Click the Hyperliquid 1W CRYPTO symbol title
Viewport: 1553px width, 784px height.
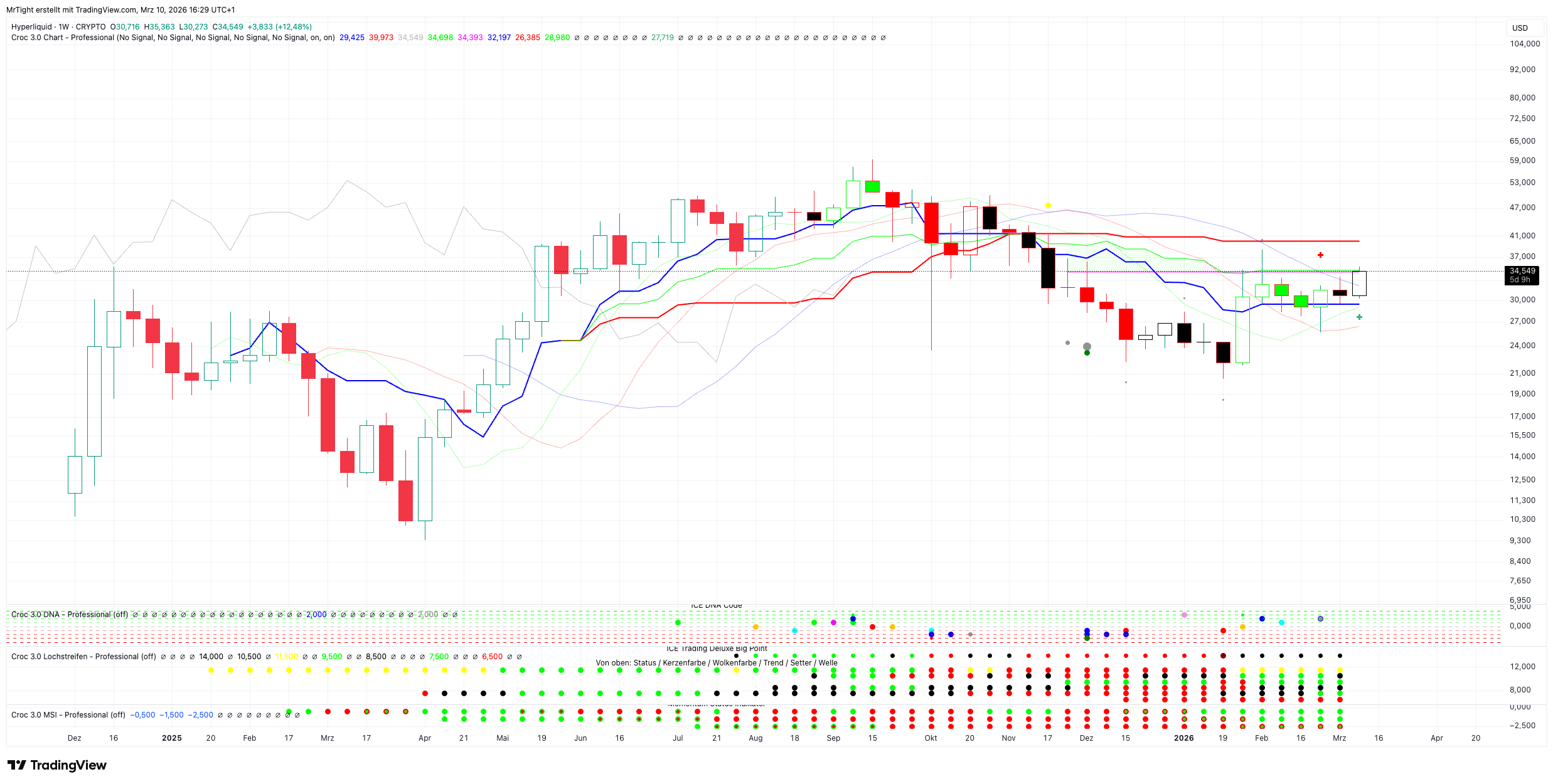click(x=58, y=27)
